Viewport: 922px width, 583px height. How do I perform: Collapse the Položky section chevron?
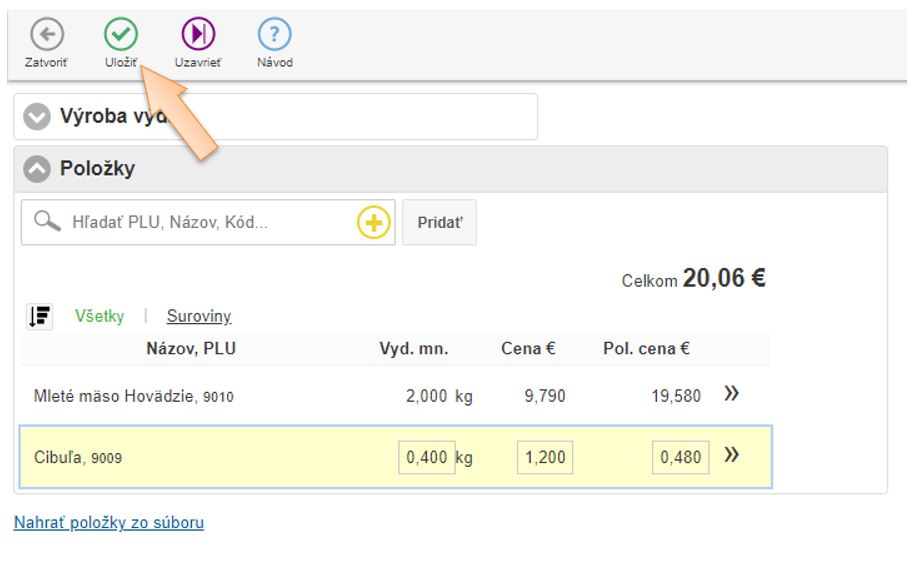(37, 169)
